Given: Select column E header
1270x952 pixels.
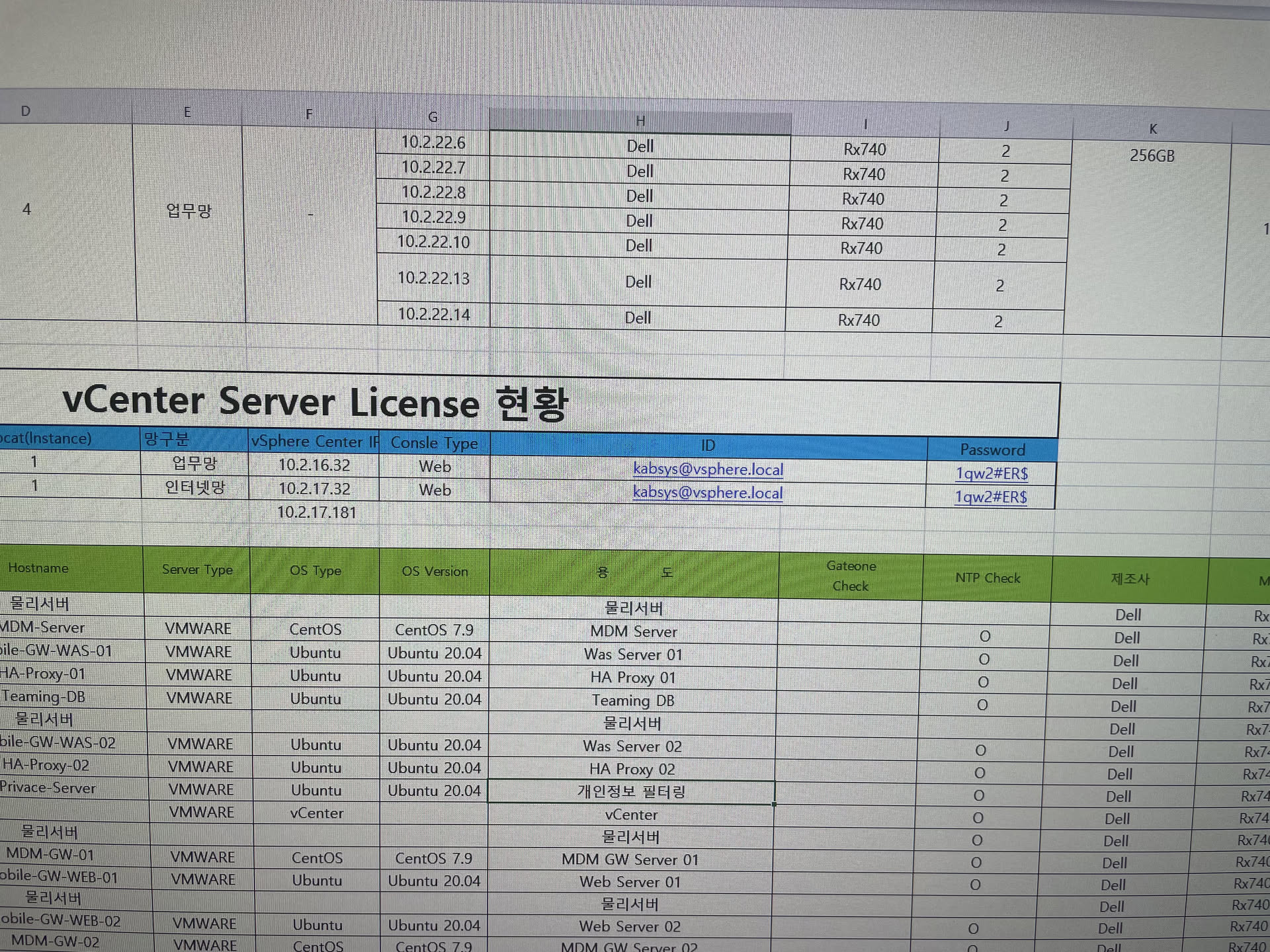Looking at the screenshot, I should (187, 112).
